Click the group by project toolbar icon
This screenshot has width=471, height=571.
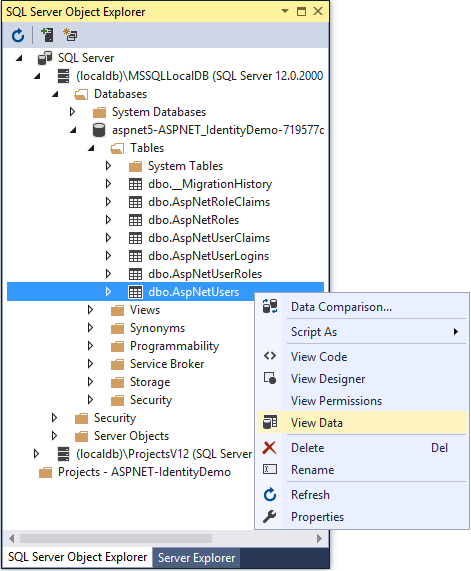(x=70, y=35)
